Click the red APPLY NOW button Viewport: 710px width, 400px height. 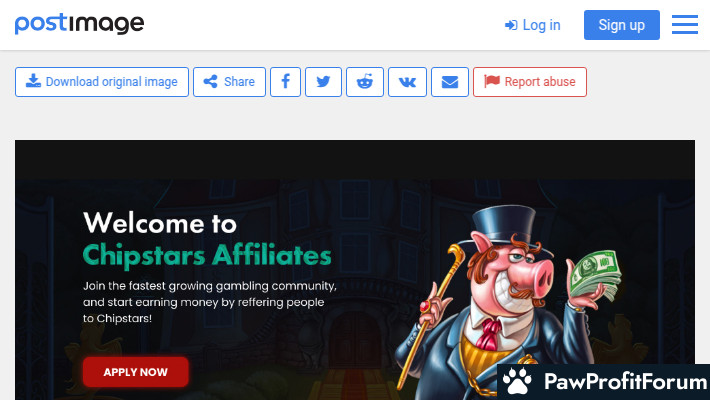pyautogui.click(x=135, y=372)
